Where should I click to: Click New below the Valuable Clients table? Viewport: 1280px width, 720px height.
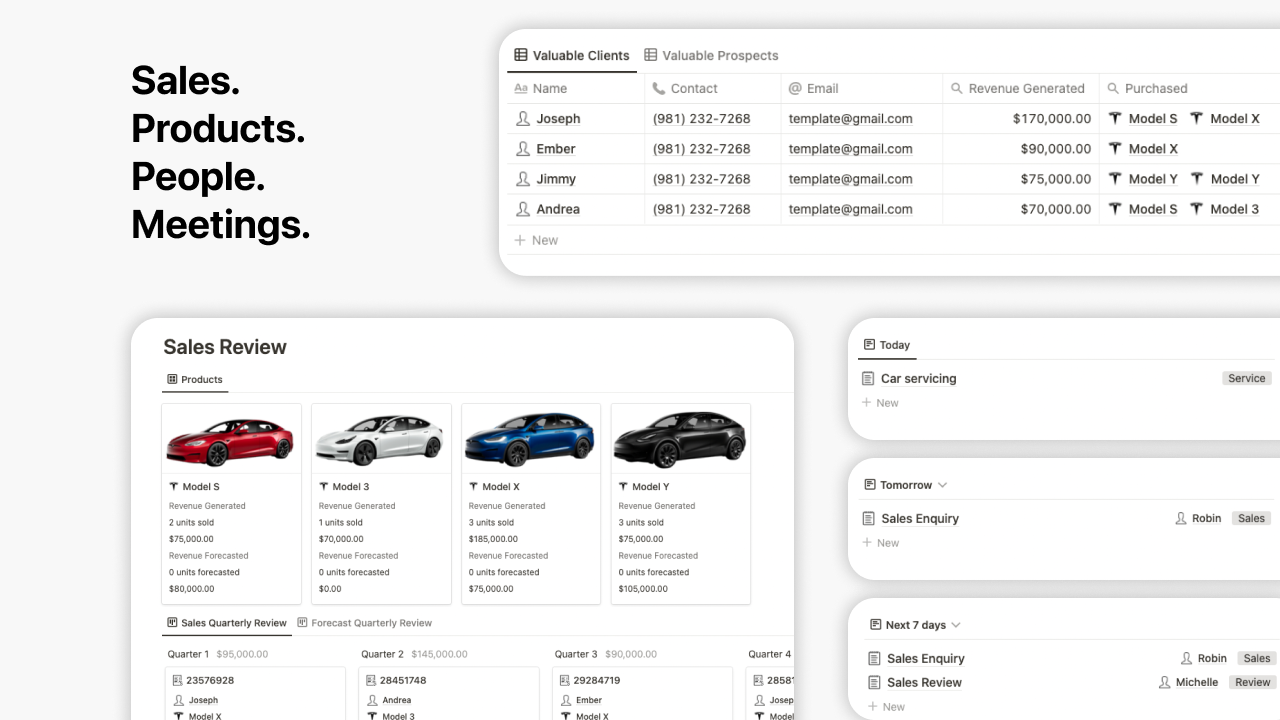click(536, 240)
